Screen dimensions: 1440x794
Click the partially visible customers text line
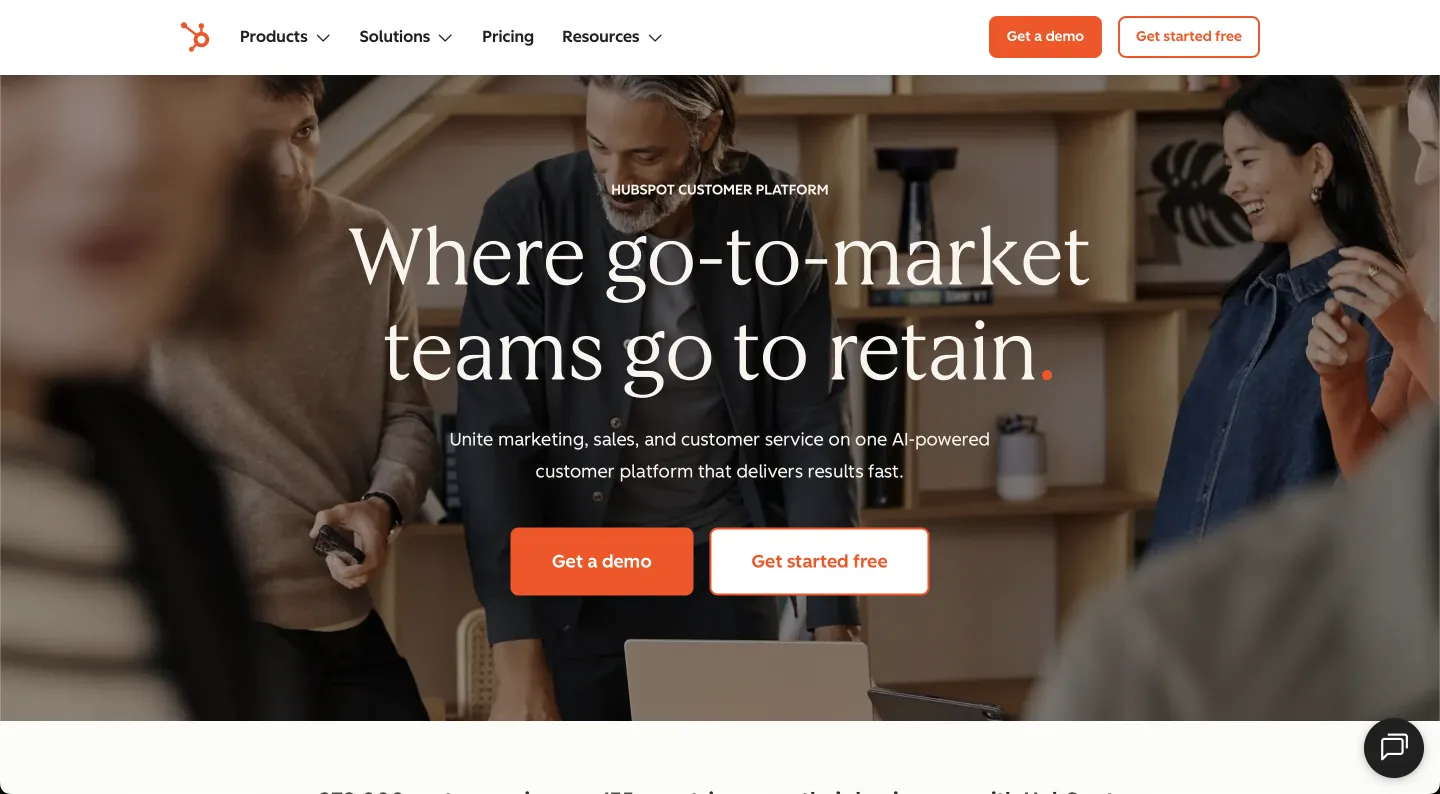point(719,789)
